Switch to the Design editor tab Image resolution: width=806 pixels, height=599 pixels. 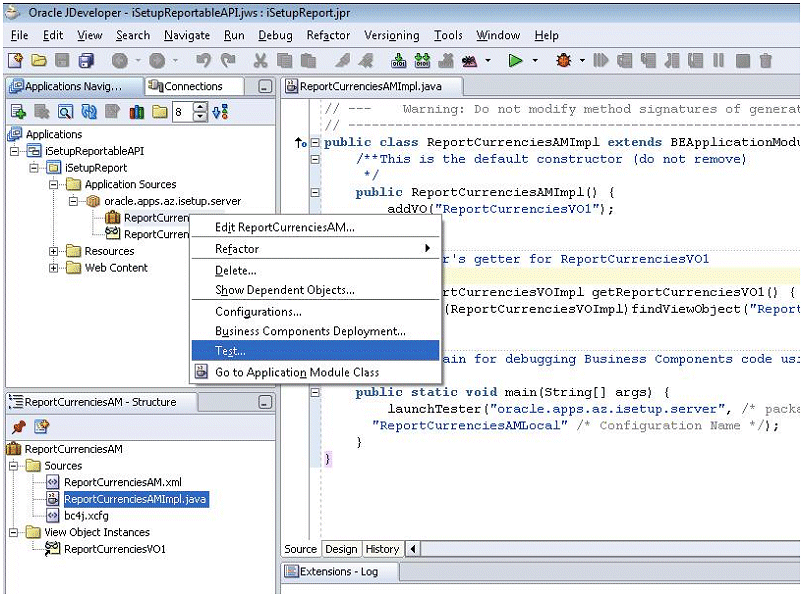tap(341, 549)
